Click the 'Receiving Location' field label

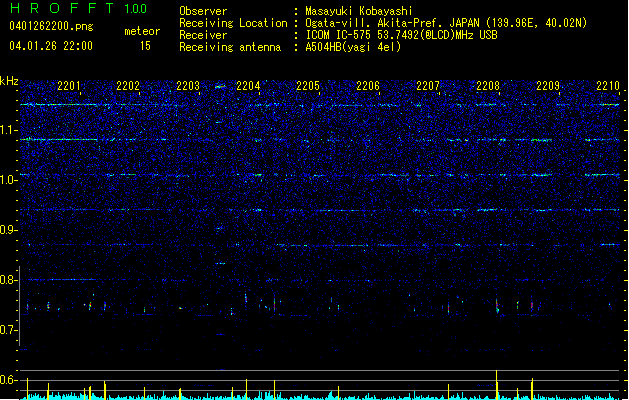point(233,23)
